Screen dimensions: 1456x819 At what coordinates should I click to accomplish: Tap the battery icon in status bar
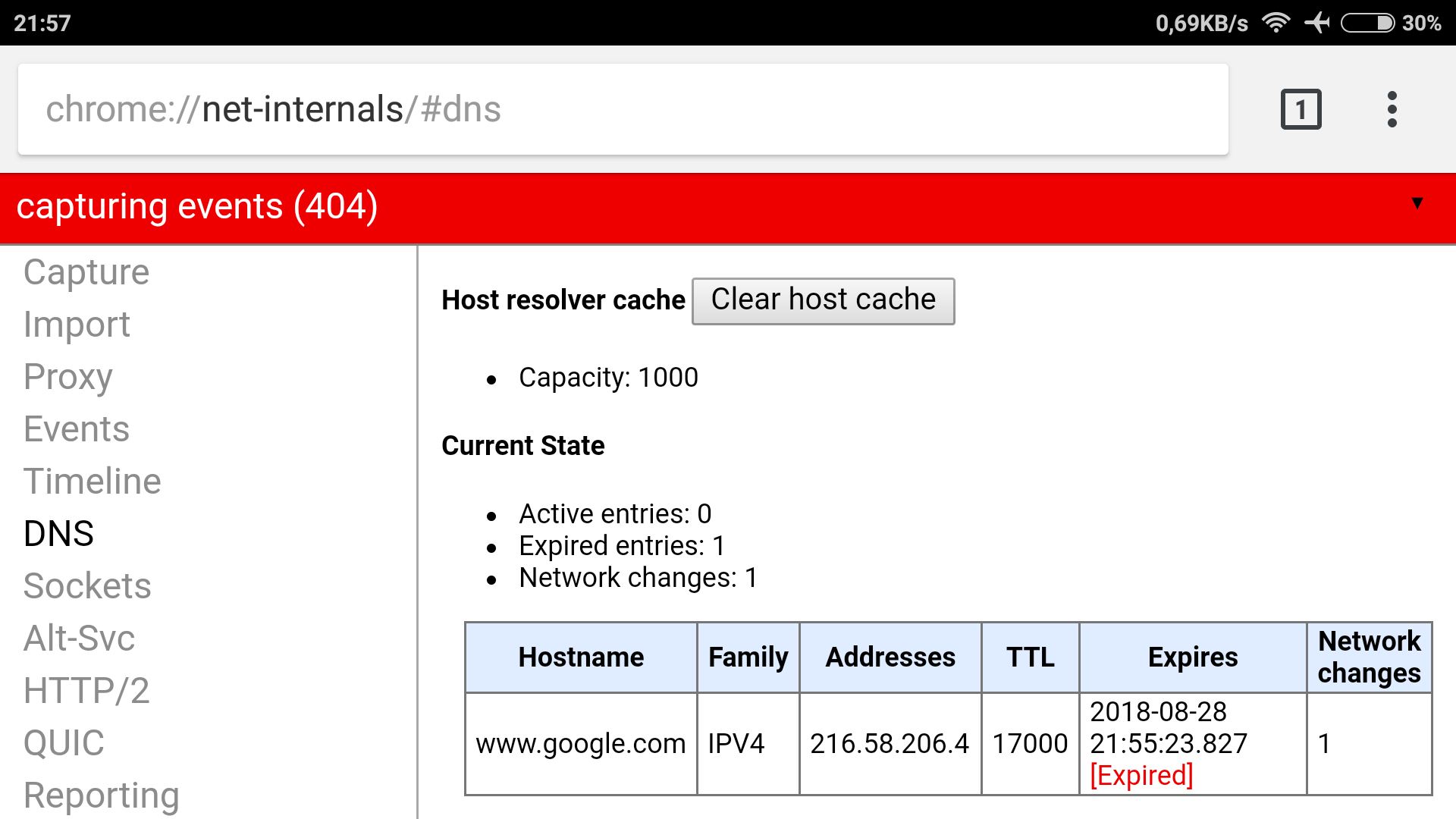tap(1367, 23)
